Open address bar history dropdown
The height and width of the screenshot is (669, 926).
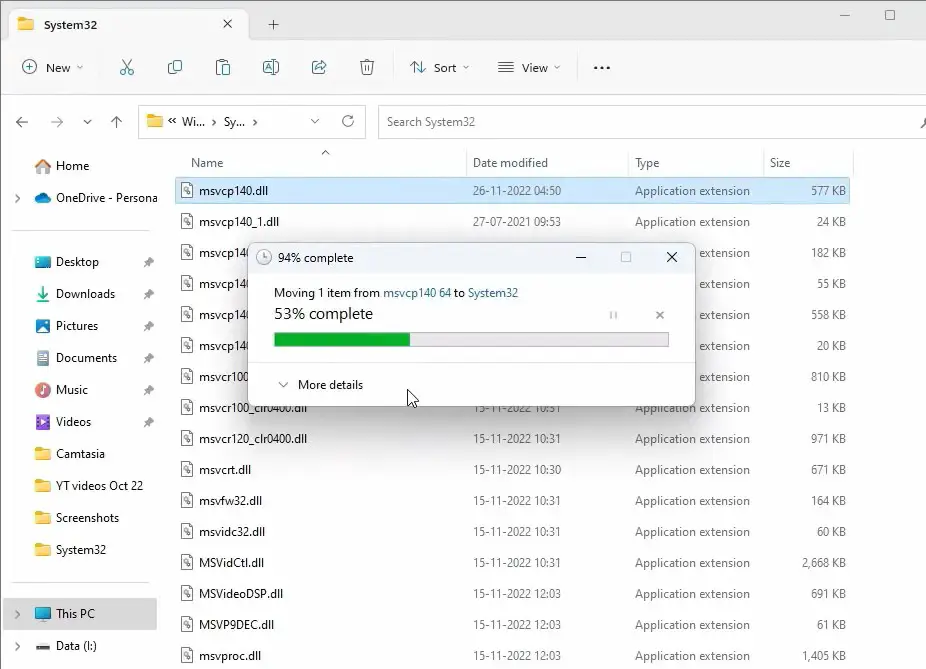point(315,121)
